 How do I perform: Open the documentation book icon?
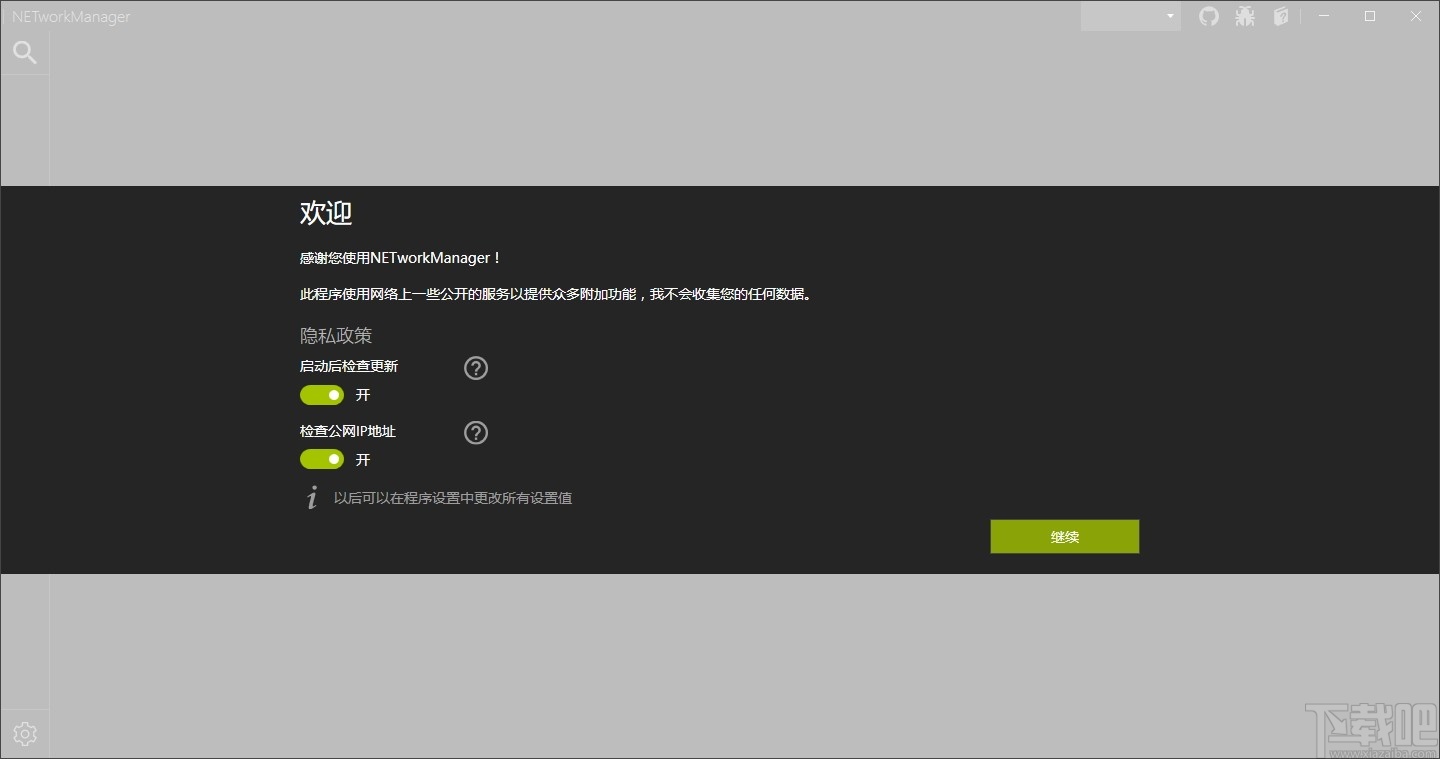[1281, 16]
